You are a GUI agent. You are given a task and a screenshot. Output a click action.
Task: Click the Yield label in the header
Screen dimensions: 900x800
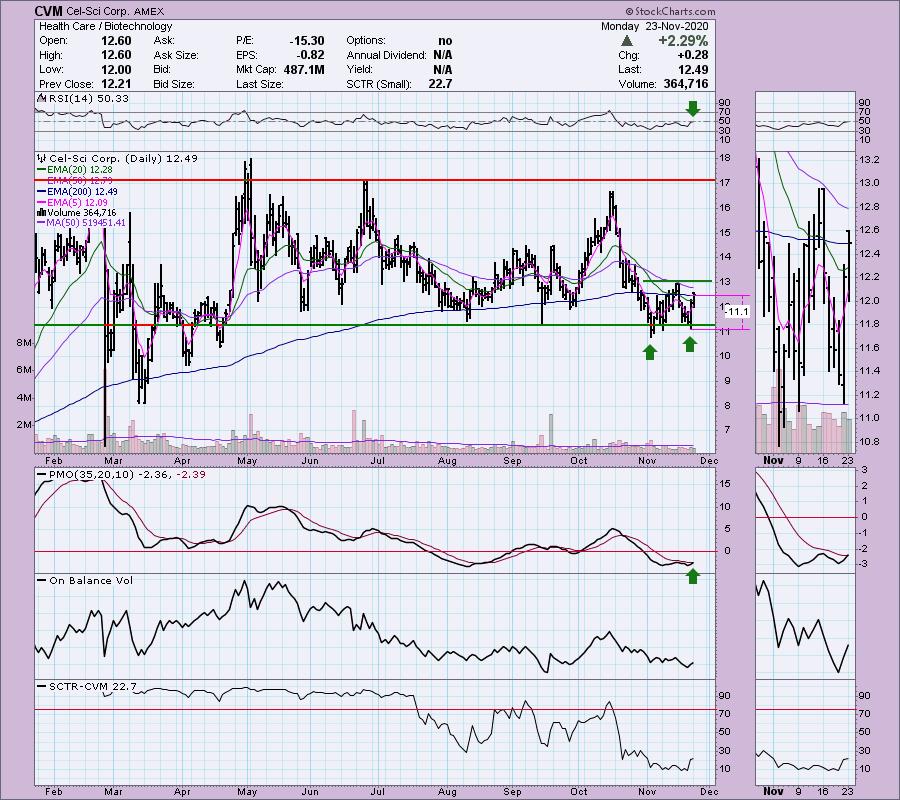pyautogui.click(x=359, y=69)
